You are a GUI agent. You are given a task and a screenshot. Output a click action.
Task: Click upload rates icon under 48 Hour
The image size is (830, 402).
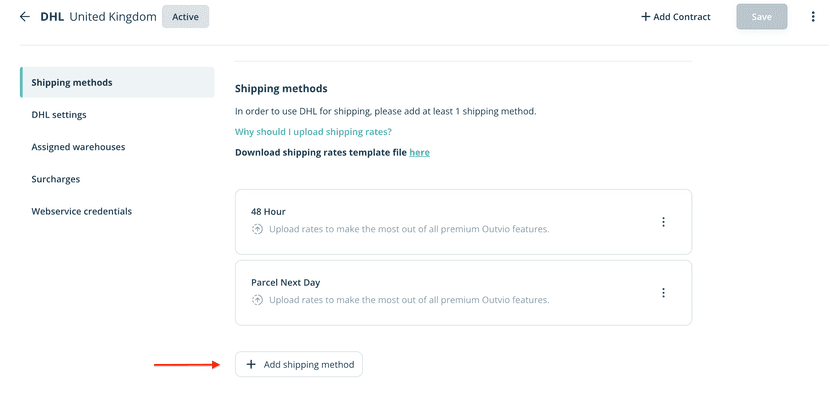257,229
